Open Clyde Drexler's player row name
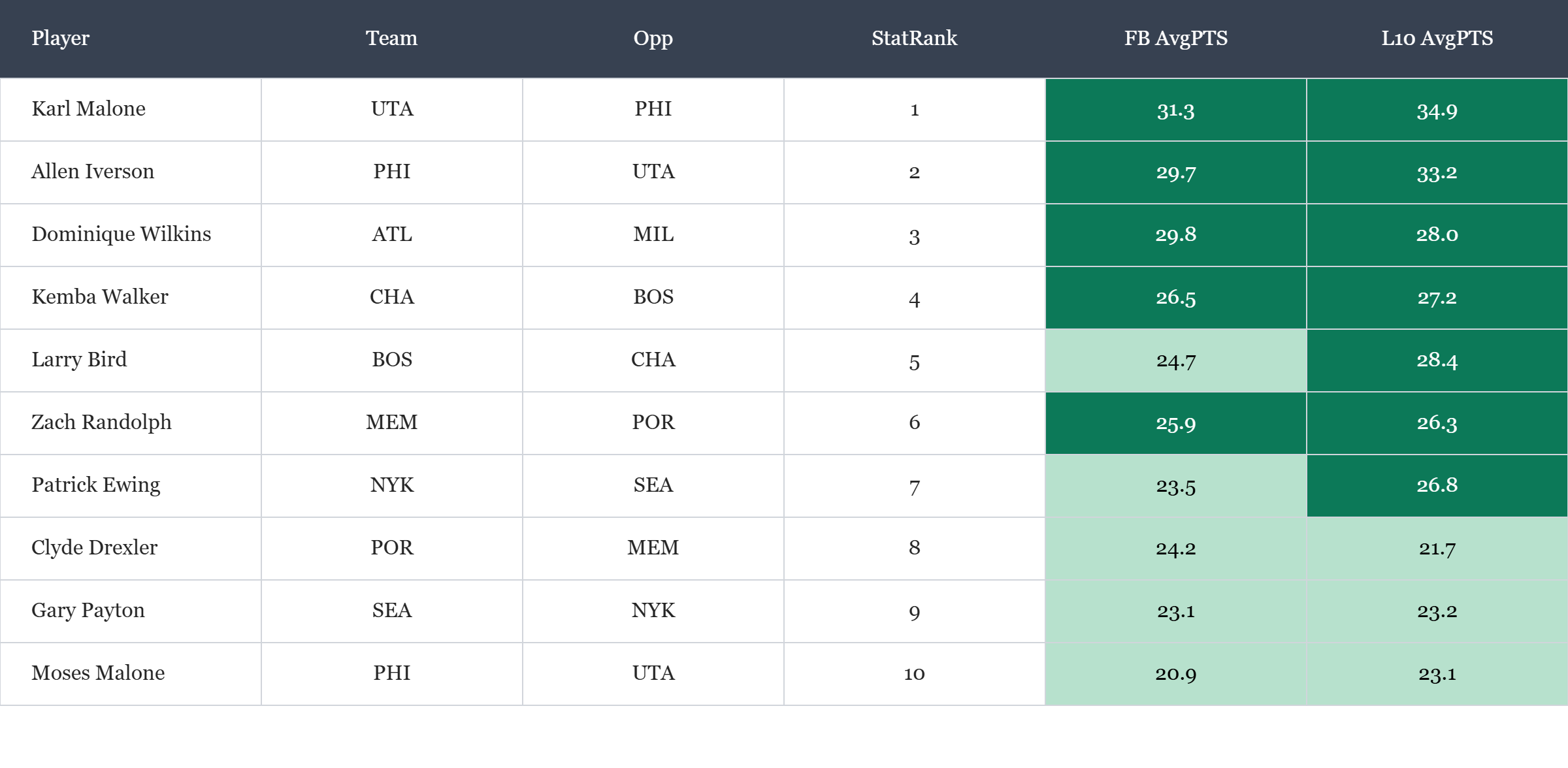Viewport: 1568px width, 768px height. coord(95,548)
